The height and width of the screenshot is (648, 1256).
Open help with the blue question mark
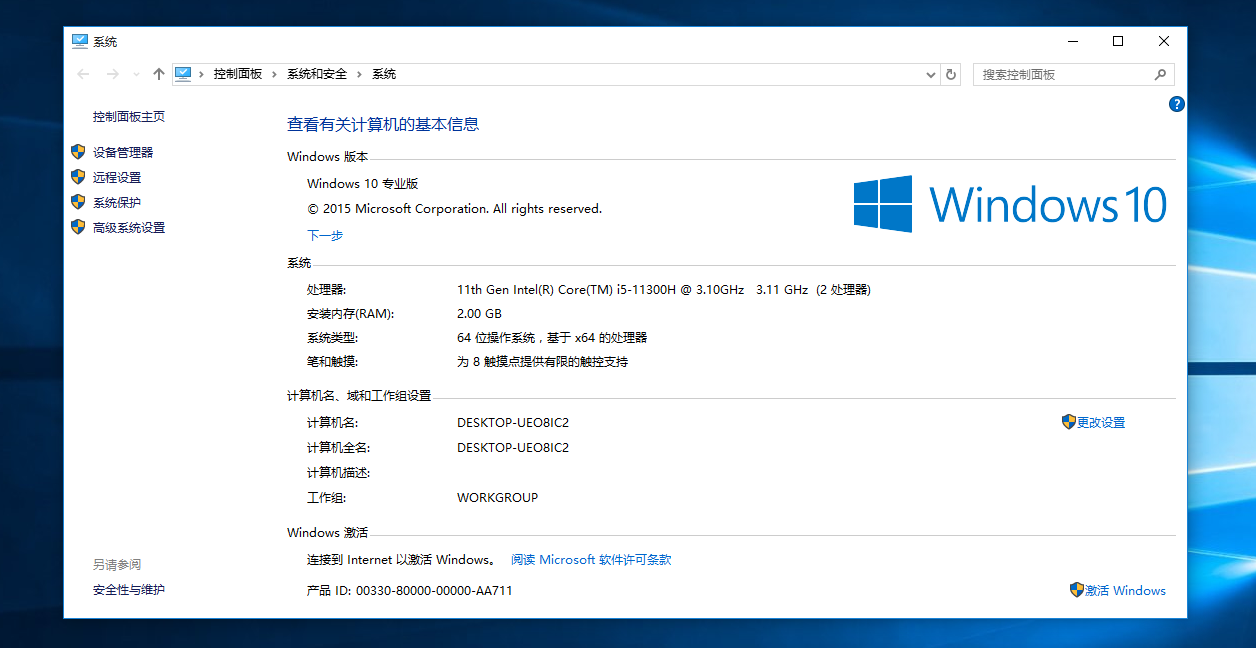point(1177,104)
